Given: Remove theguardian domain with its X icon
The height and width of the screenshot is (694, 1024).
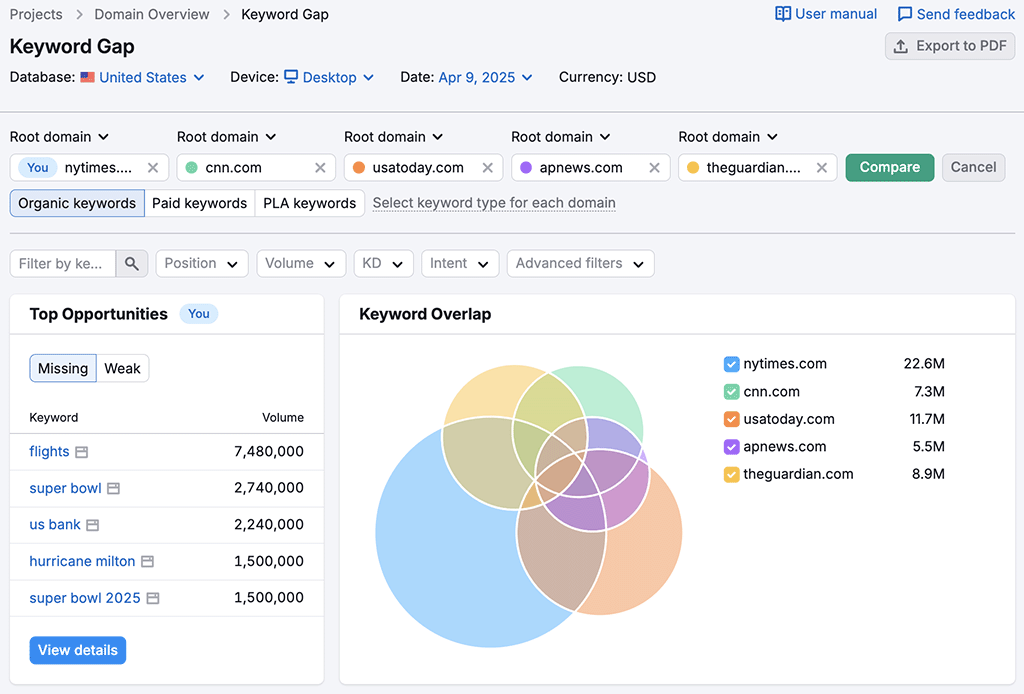Looking at the screenshot, I should click(822, 168).
